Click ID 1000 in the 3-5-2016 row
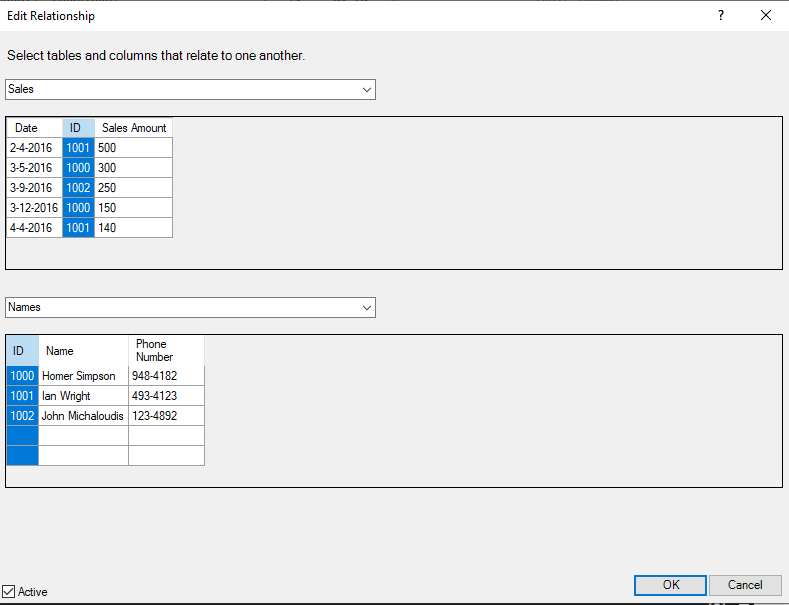The image size is (789, 605). 78,168
